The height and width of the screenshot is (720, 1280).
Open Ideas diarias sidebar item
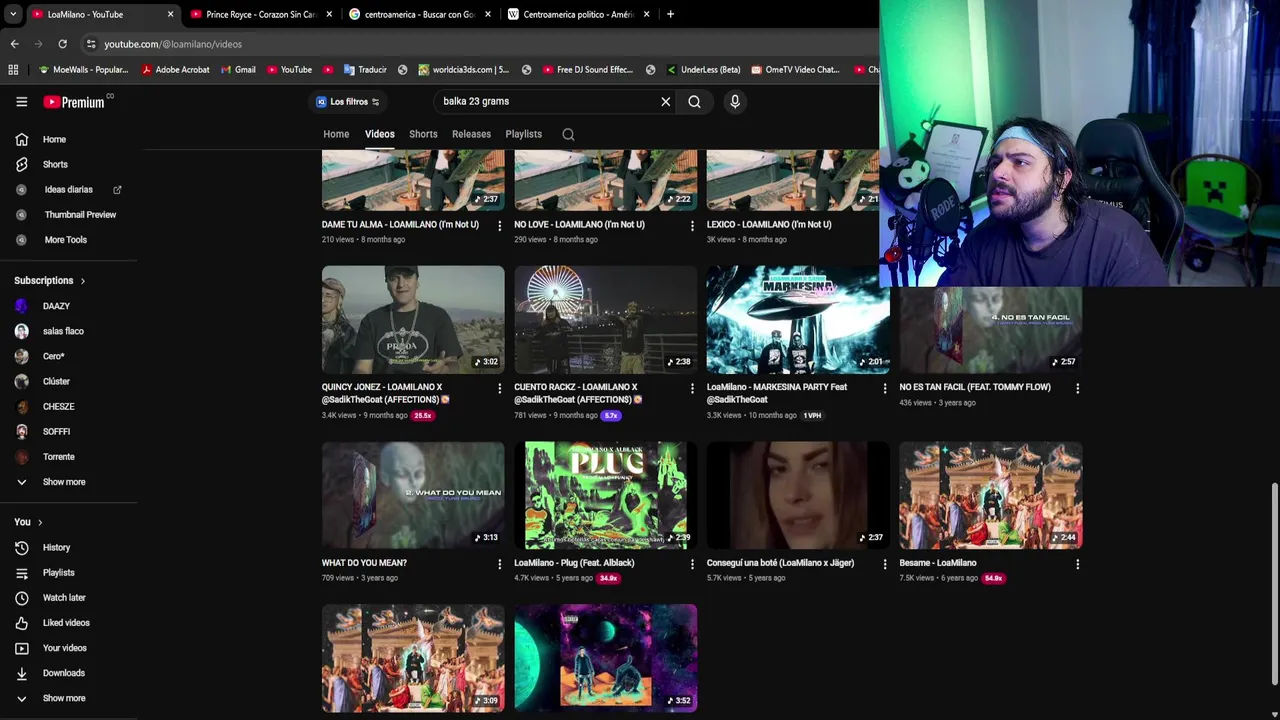pos(69,189)
